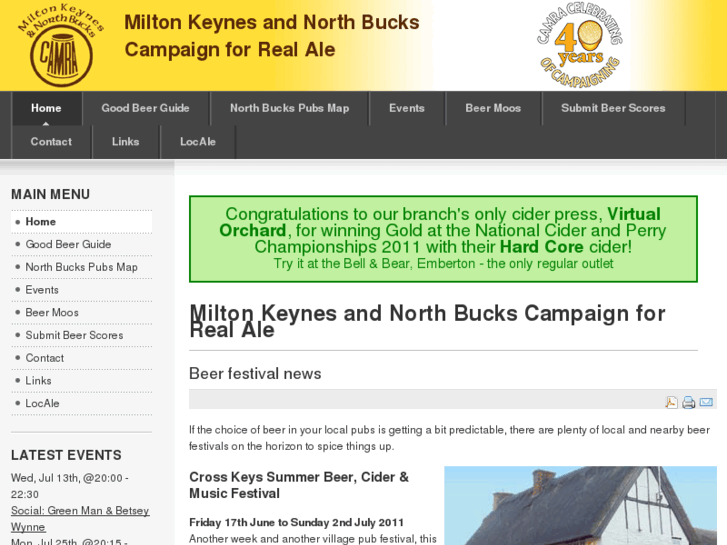This screenshot has width=727, height=545.
Task: Click Cross Keys Summer Beer, Cider & Music Festival heading
Action: click(x=299, y=485)
